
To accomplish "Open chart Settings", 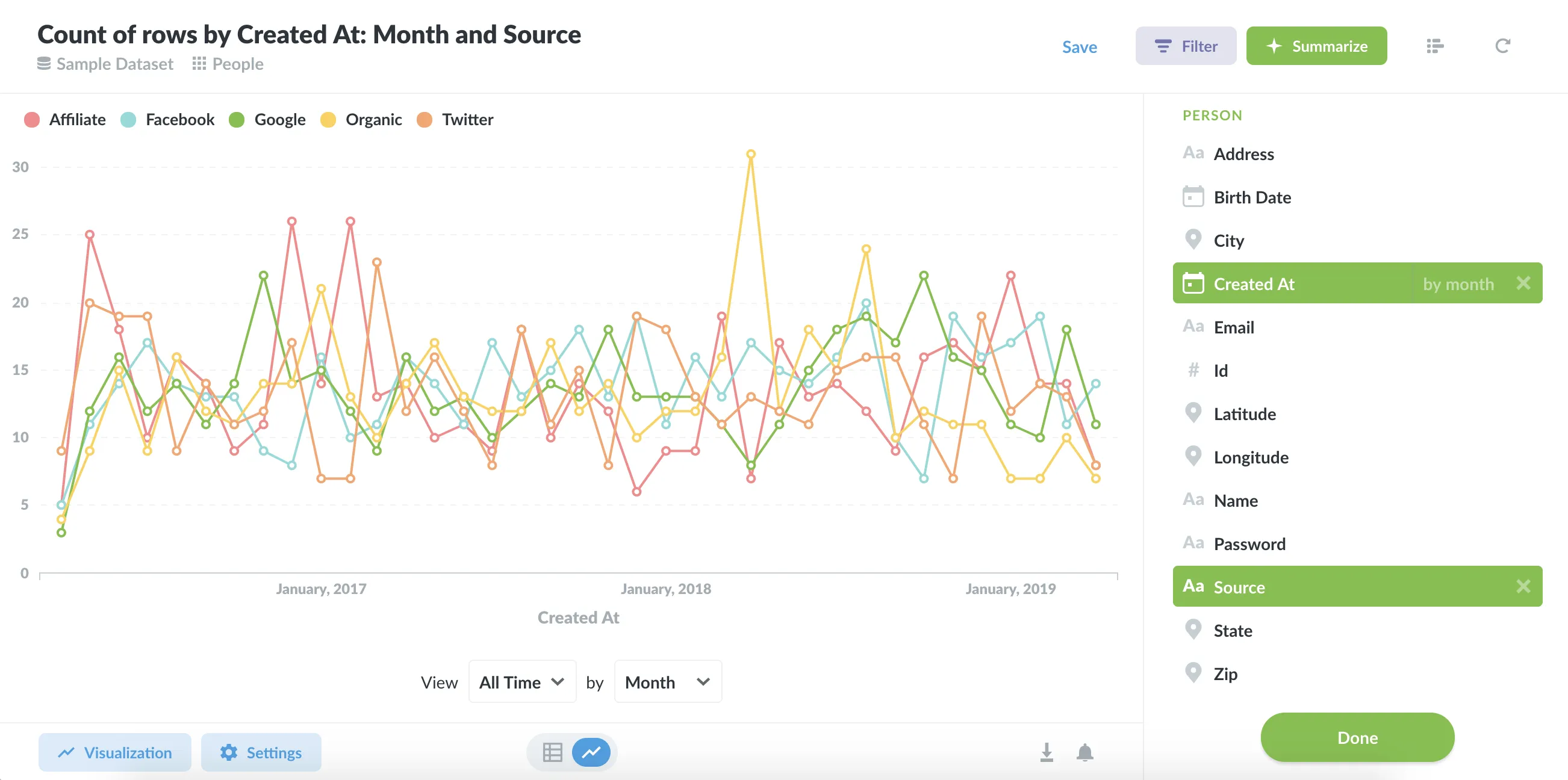I will [261, 753].
